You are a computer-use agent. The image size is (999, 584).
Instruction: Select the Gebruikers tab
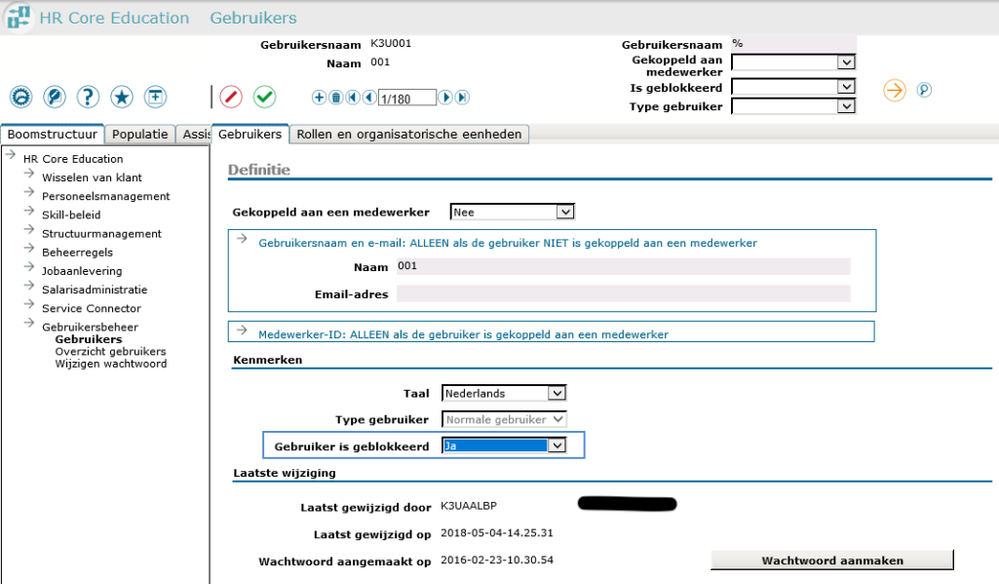(x=250, y=134)
